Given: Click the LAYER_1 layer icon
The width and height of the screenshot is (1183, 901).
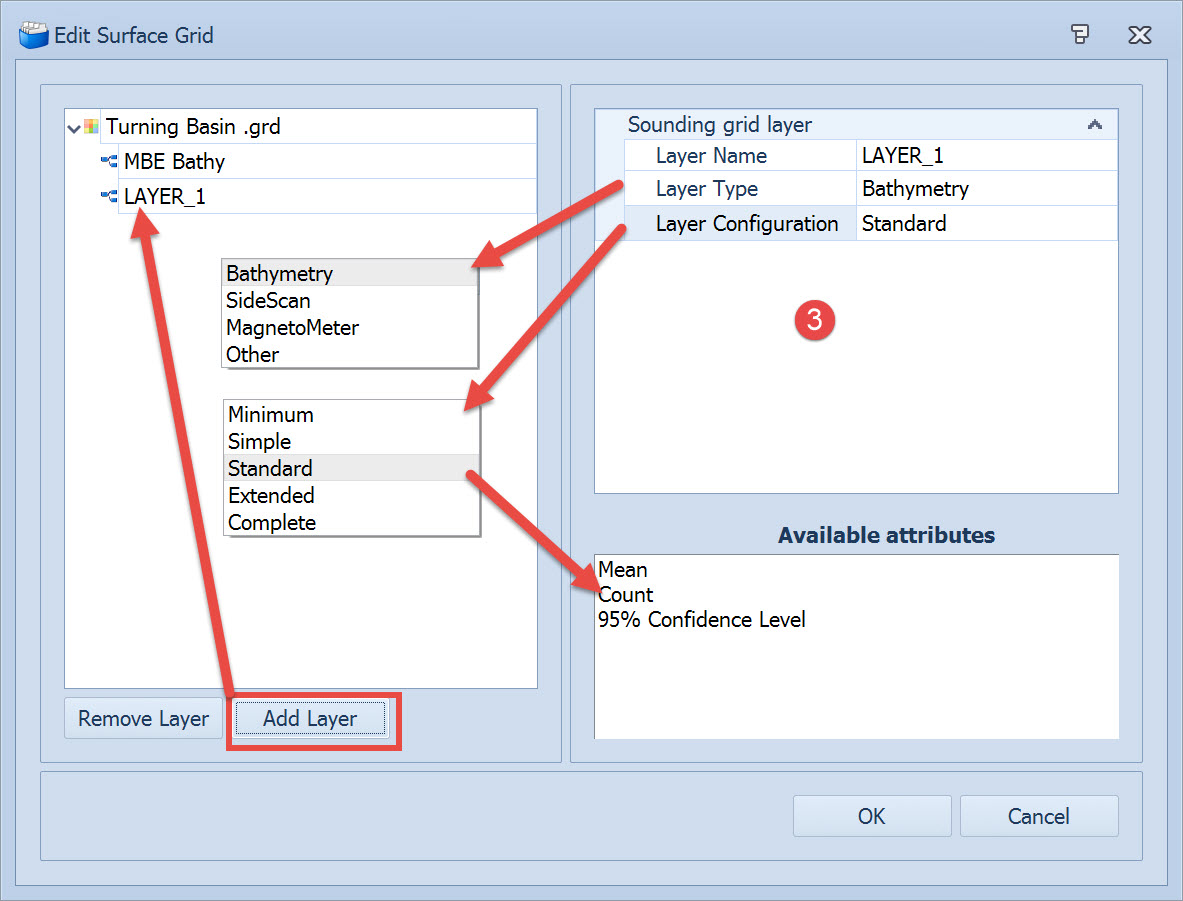Looking at the screenshot, I should point(109,195).
